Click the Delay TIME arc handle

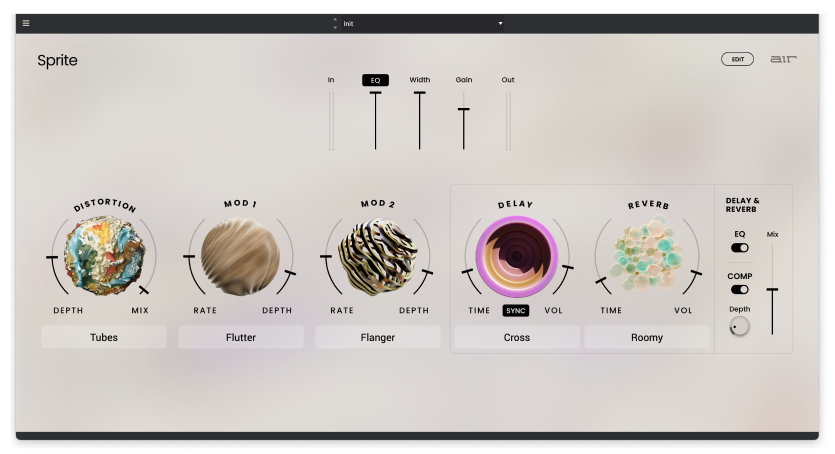tap(467, 272)
